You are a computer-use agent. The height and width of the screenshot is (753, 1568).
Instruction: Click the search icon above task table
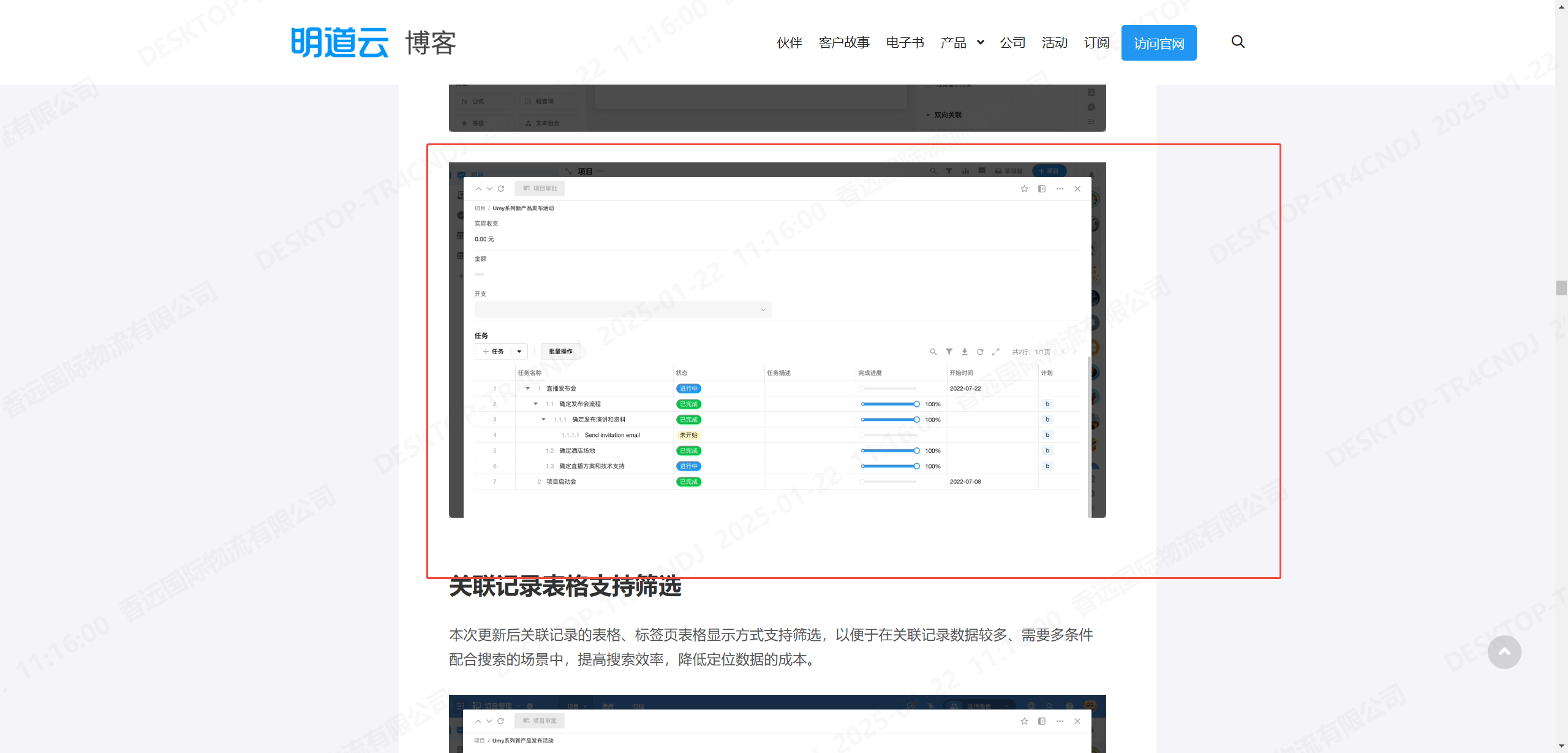click(x=933, y=352)
